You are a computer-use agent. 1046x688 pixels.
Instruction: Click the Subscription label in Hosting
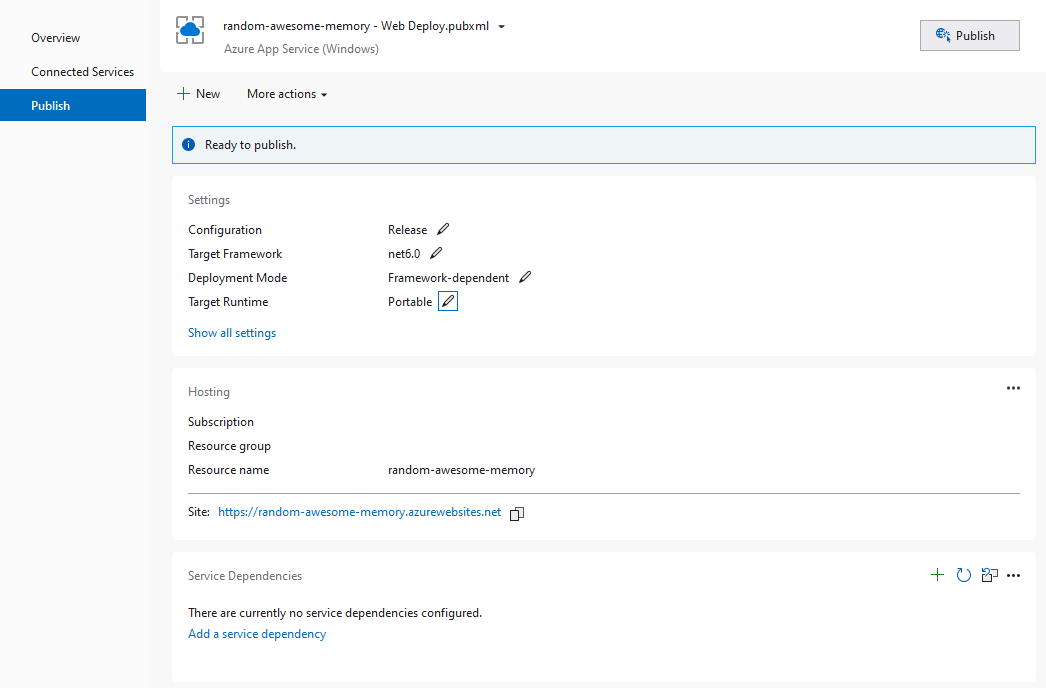(221, 422)
